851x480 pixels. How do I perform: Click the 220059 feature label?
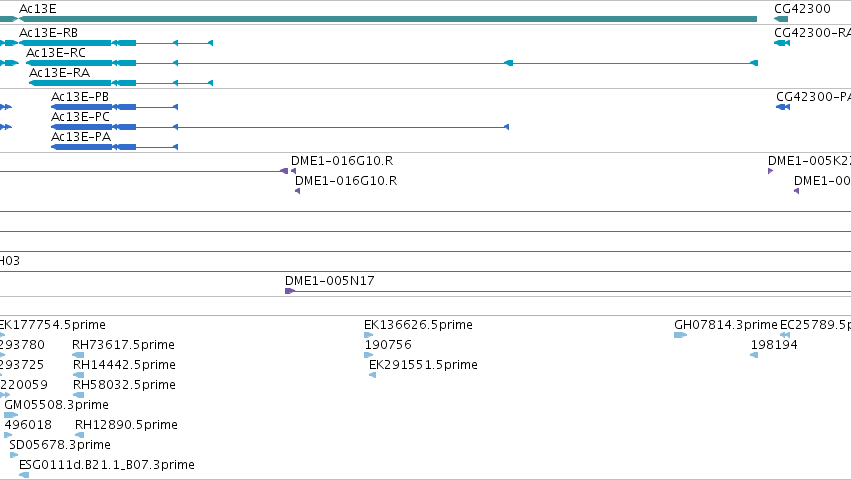(x=24, y=385)
